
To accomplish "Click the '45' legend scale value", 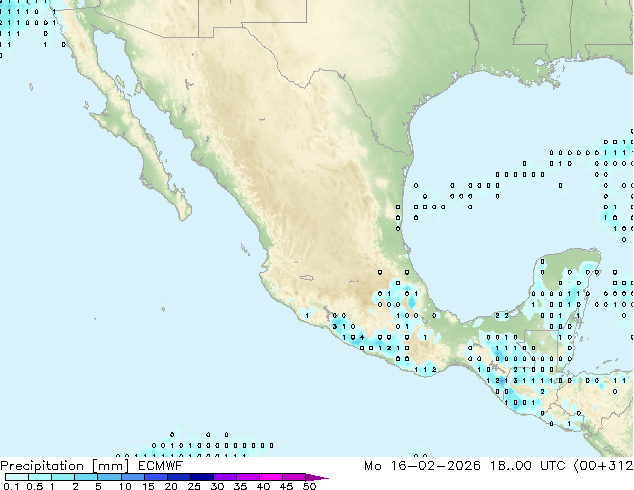I will point(286,486).
